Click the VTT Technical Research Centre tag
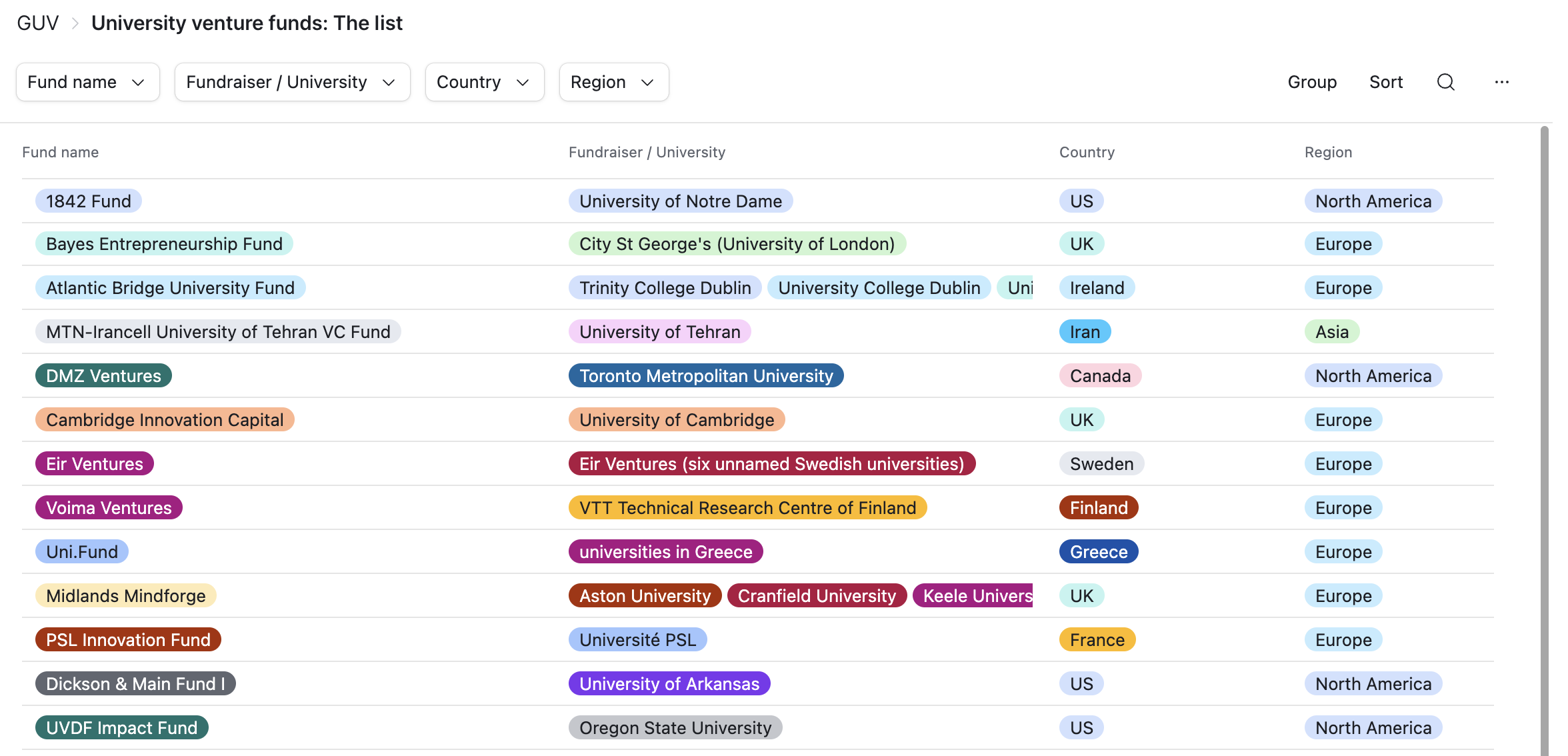The image size is (1568, 756). coord(747,507)
